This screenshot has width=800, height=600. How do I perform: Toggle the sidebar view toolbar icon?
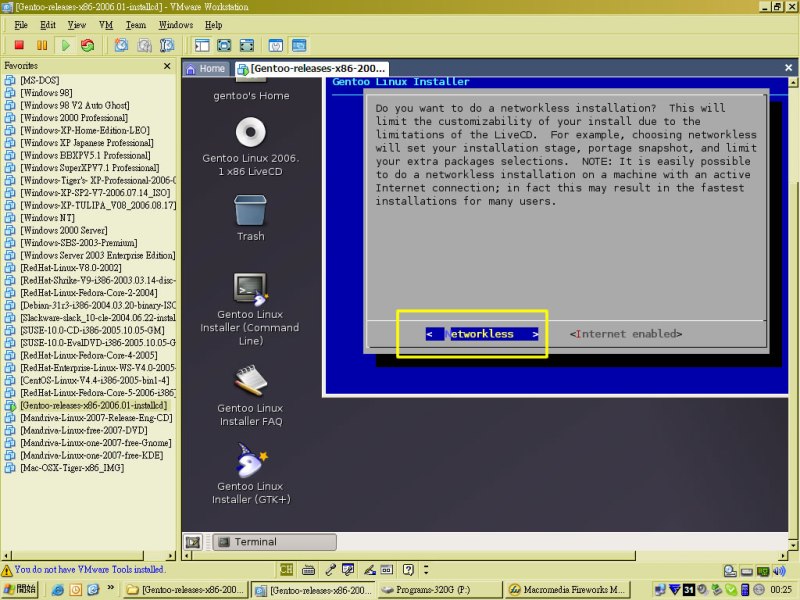pyautogui.click(x=202, y=45)
